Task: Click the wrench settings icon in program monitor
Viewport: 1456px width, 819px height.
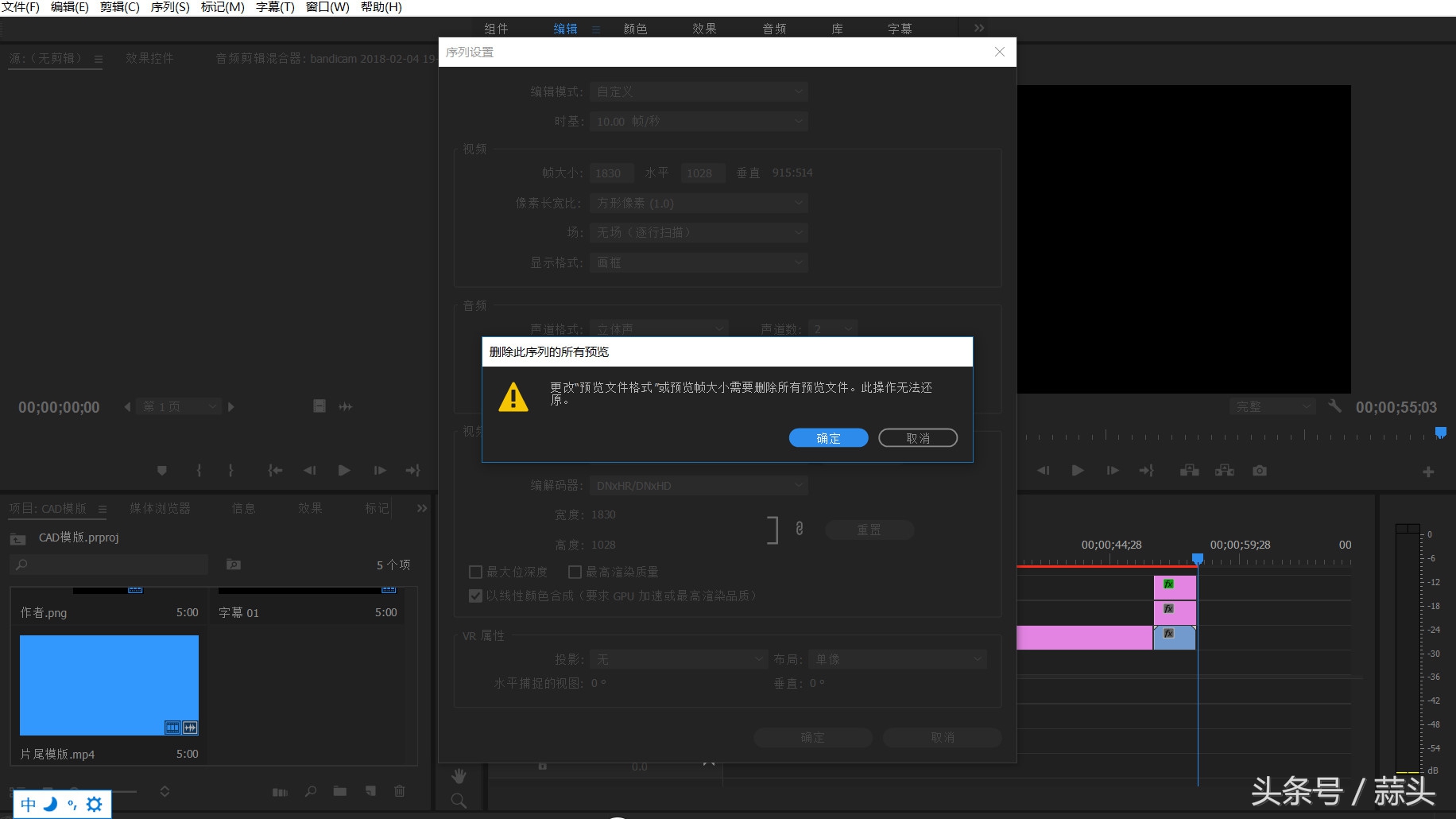Action: 1334,406
